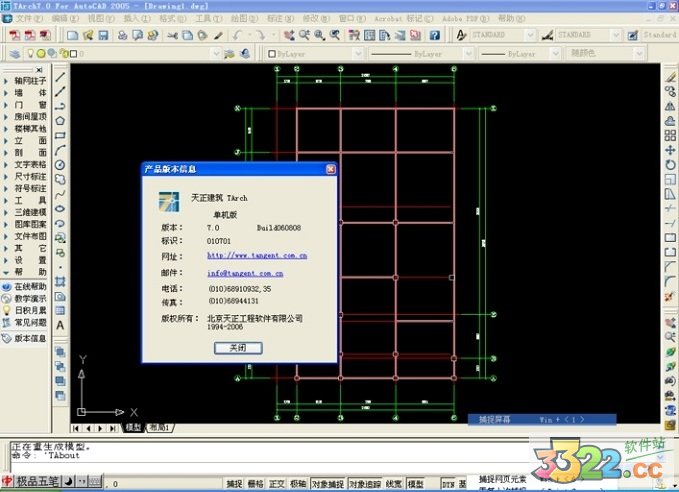Toggle 对象捕捉 object snap in status bar

pos(328,484)
